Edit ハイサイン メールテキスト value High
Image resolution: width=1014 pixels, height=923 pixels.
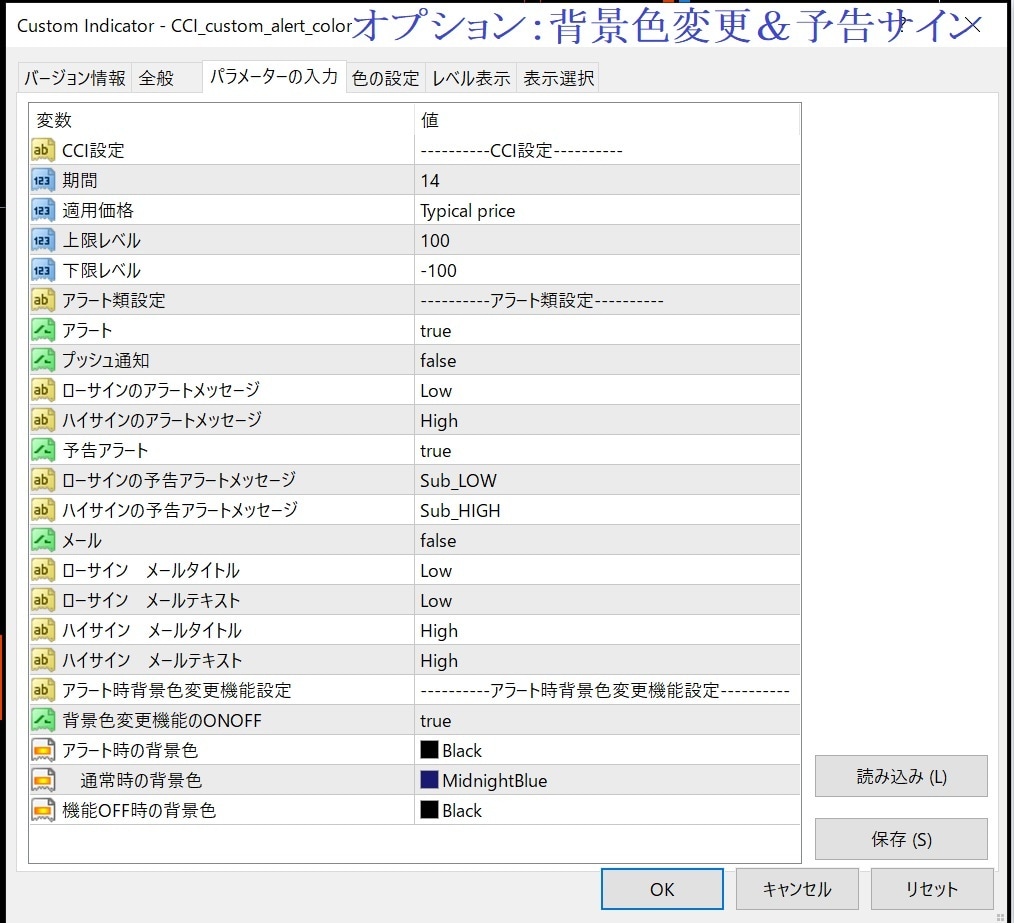tap(607, 660)
